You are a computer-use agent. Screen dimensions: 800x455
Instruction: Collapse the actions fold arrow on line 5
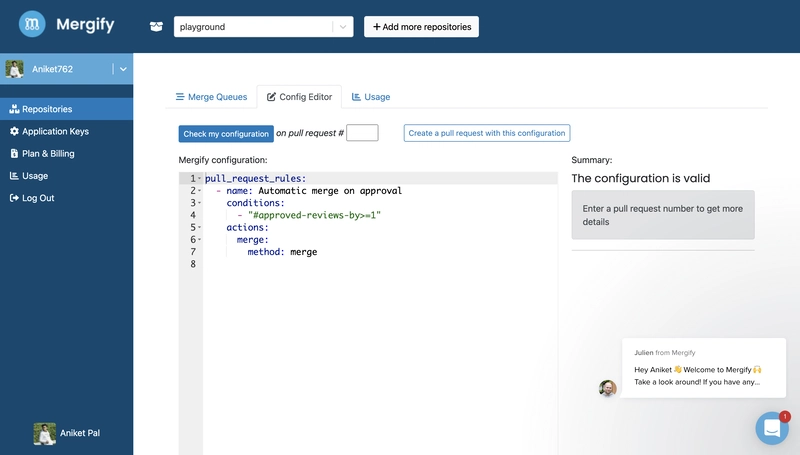click(x=199, y=228)
